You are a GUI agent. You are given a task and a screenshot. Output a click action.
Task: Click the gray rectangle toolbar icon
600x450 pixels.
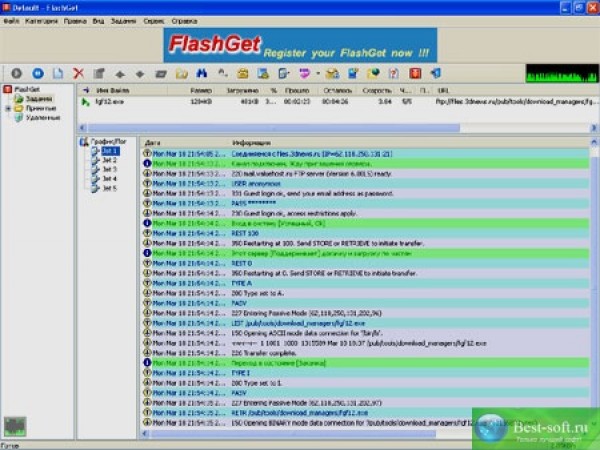[161, 73]
